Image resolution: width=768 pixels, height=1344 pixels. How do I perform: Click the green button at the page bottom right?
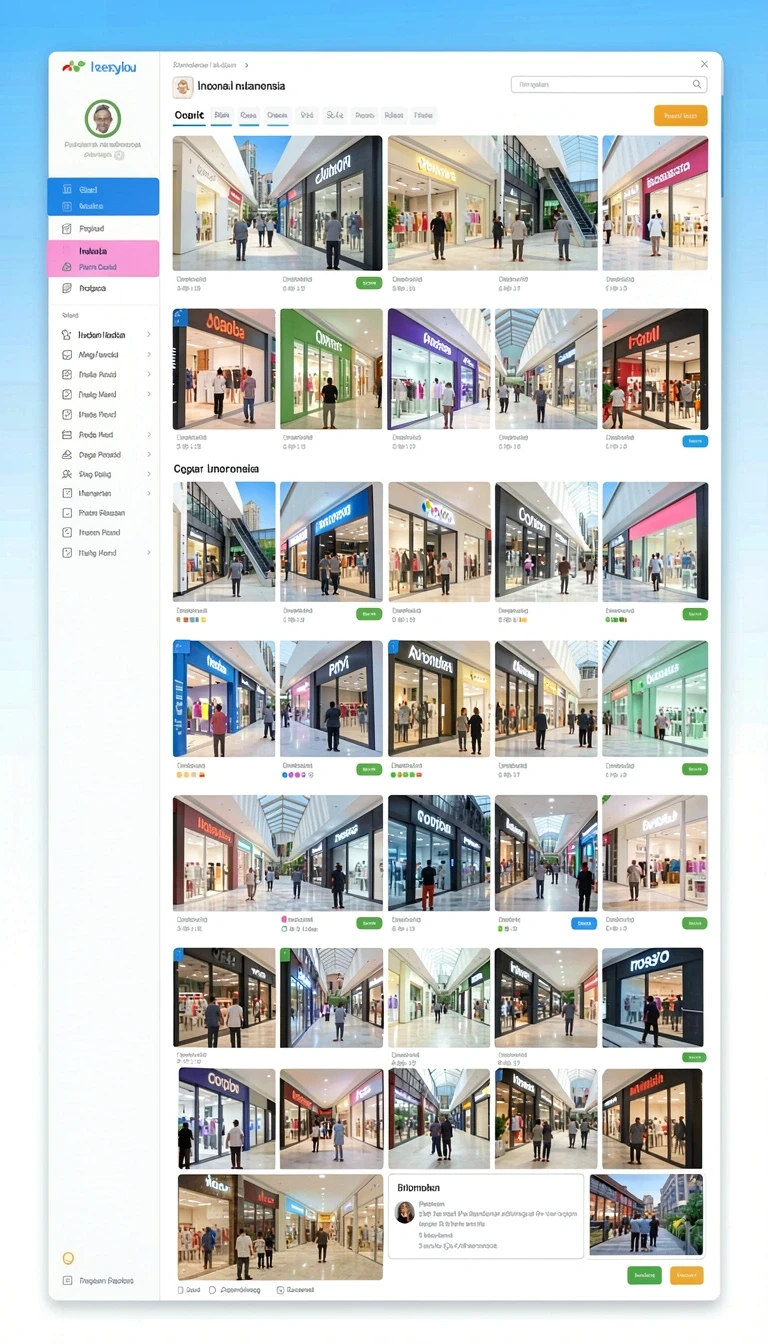644,1275
